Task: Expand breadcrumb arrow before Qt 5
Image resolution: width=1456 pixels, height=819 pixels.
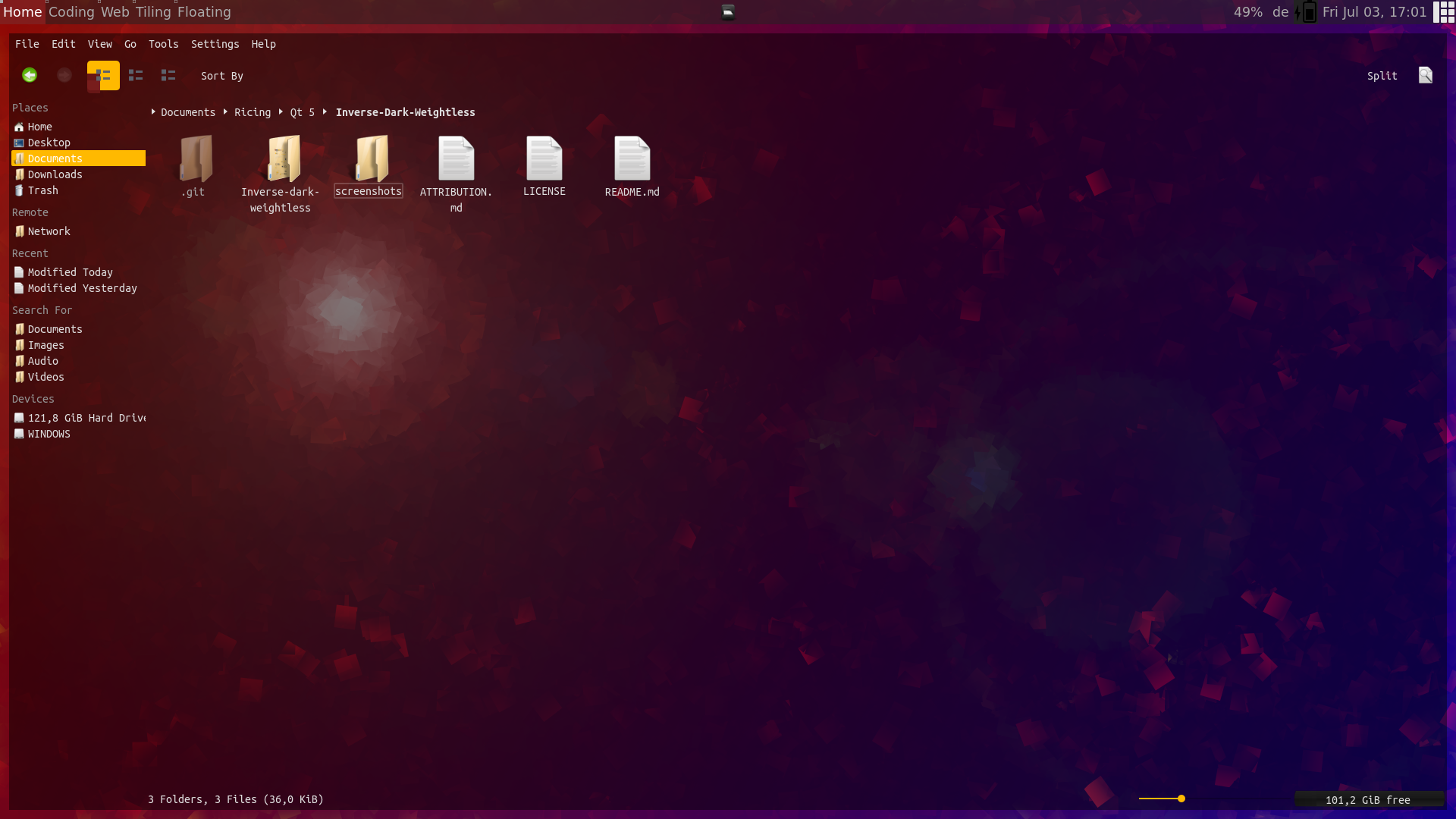Action: point(281,111)
